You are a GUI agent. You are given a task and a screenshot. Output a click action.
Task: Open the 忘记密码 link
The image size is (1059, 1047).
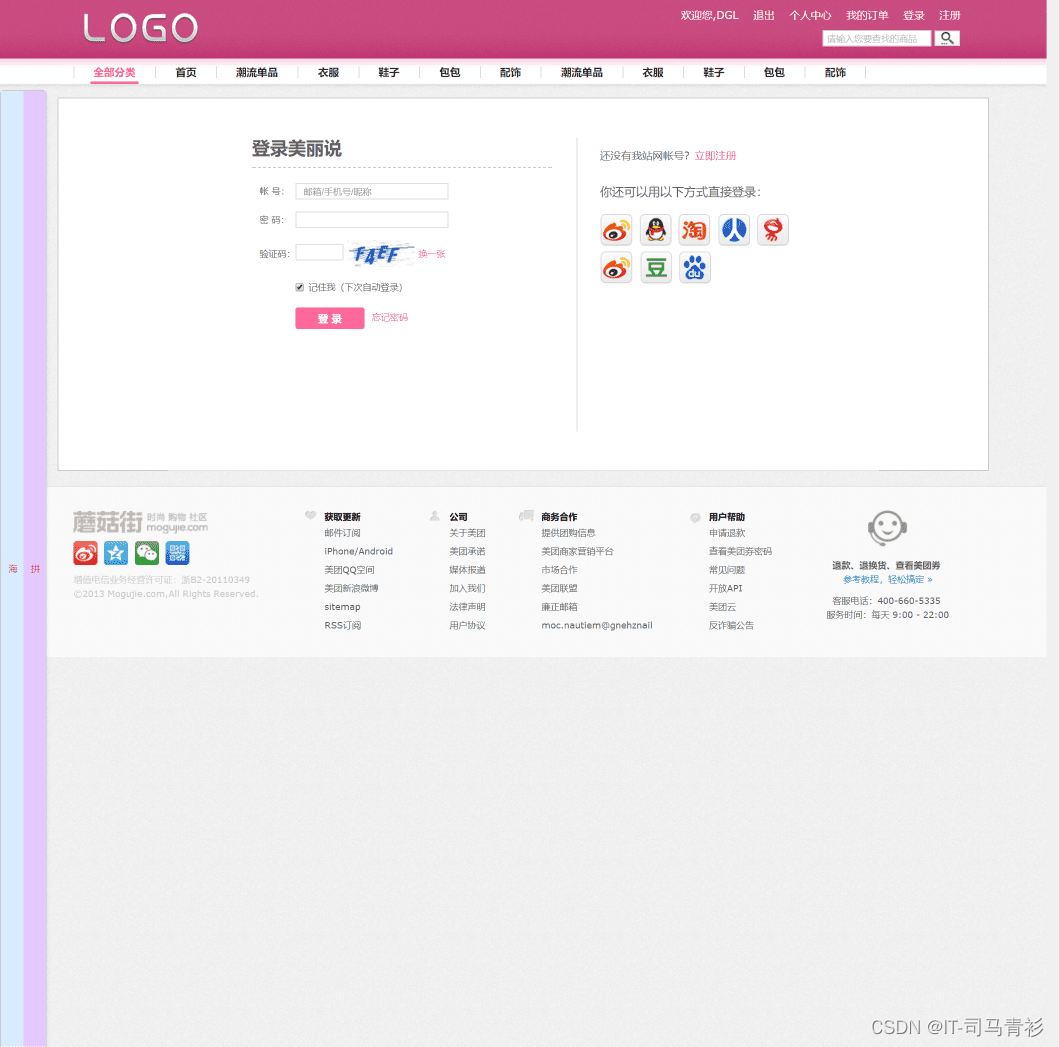click(x=389, y=317)
